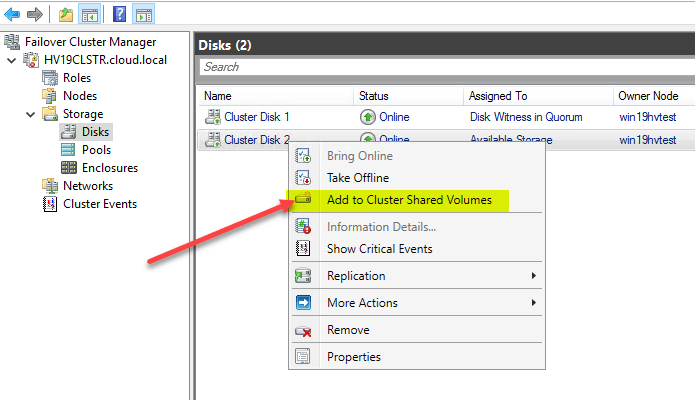Click the HV19CLSTR.cloud.local cluster icon
695x400 pixels.
pos(31,60)
